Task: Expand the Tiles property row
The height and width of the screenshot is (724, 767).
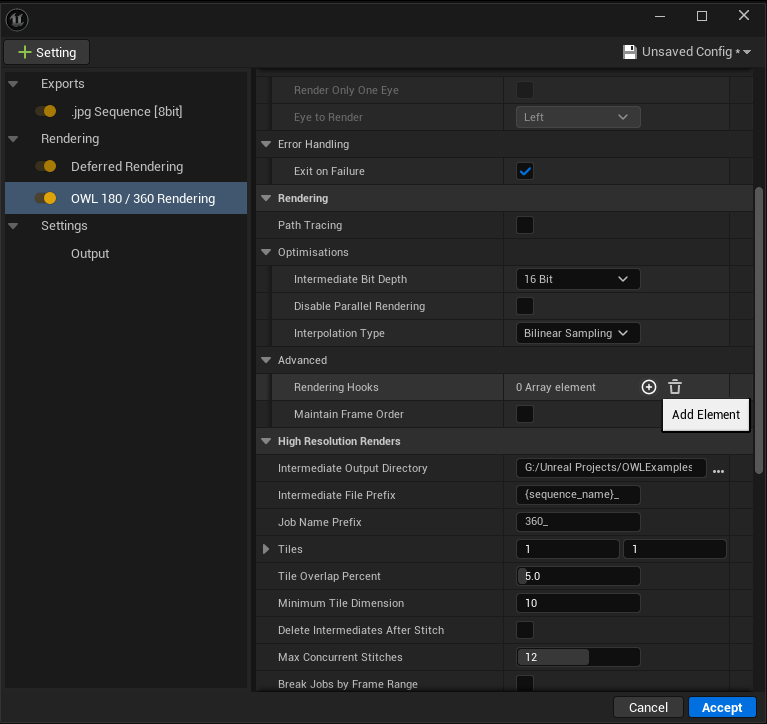Action: 266,549
